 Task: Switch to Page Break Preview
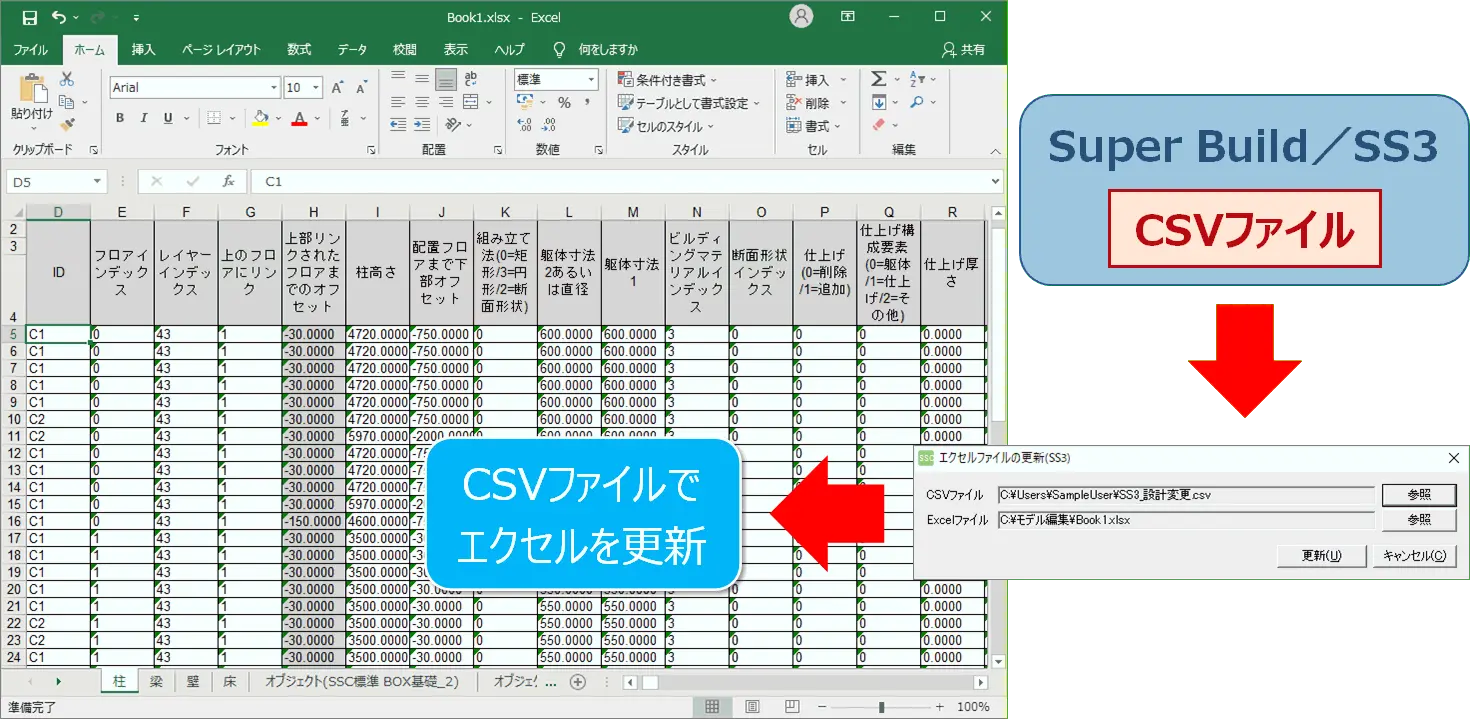pyautogui.click(x=792, y=707)
